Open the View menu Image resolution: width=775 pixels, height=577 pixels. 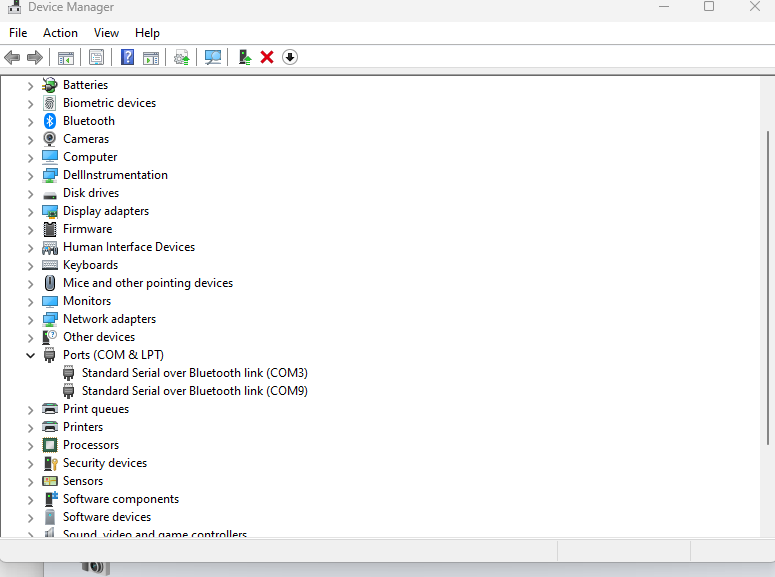click(x=106, y=33)
